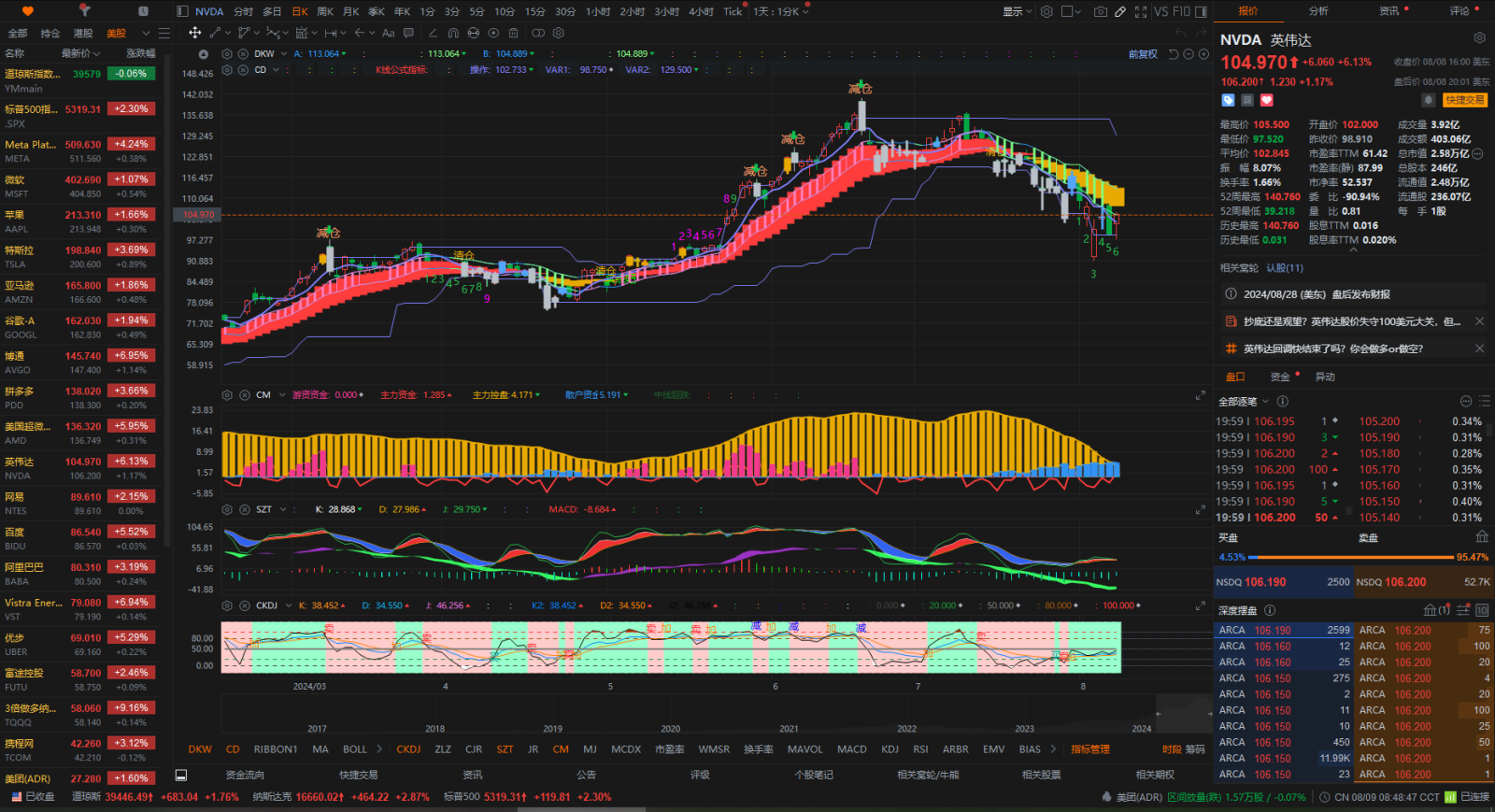Screen dimensions: 1495x812
Task: Enter fullscreen chart mode
Action: pyautogui.click(x=1141, y=11)
